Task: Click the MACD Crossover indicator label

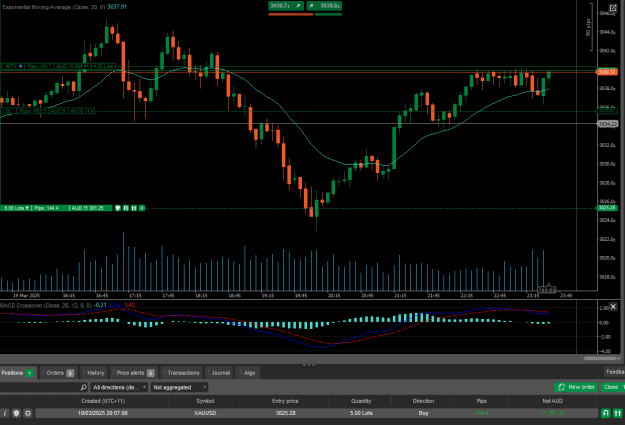Action: pyautogui.click(x=46, y=305)
